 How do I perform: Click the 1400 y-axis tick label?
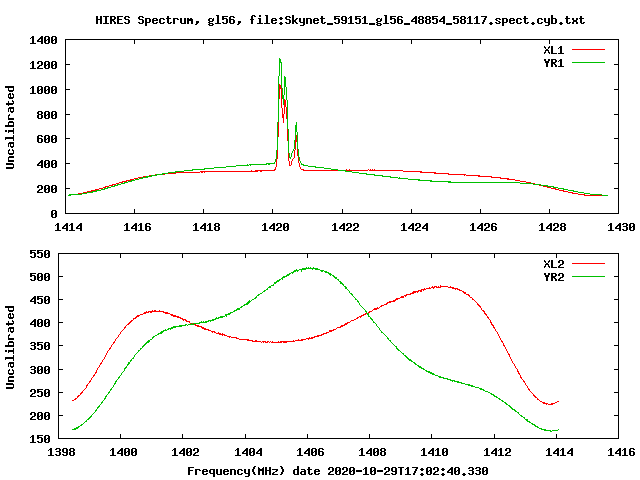click(43, 40)
